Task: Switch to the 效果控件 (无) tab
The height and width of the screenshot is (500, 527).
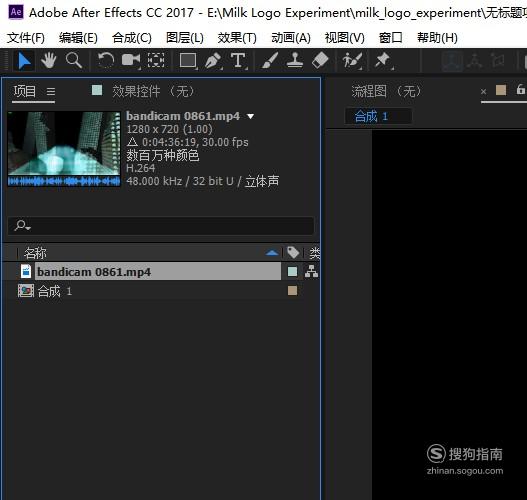Action: (x=153, y=91)
